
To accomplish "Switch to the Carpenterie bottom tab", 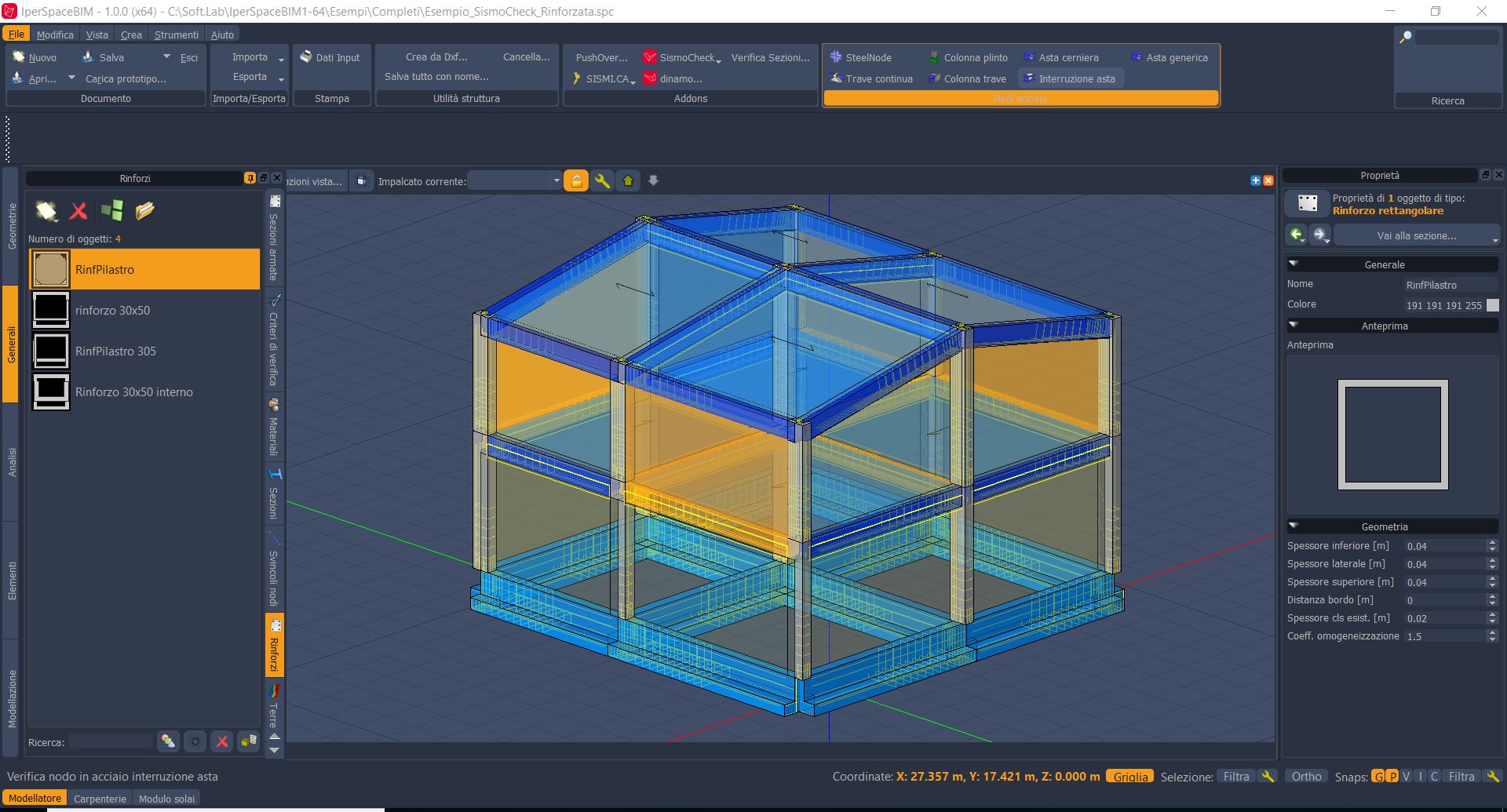I will [100, 799].
